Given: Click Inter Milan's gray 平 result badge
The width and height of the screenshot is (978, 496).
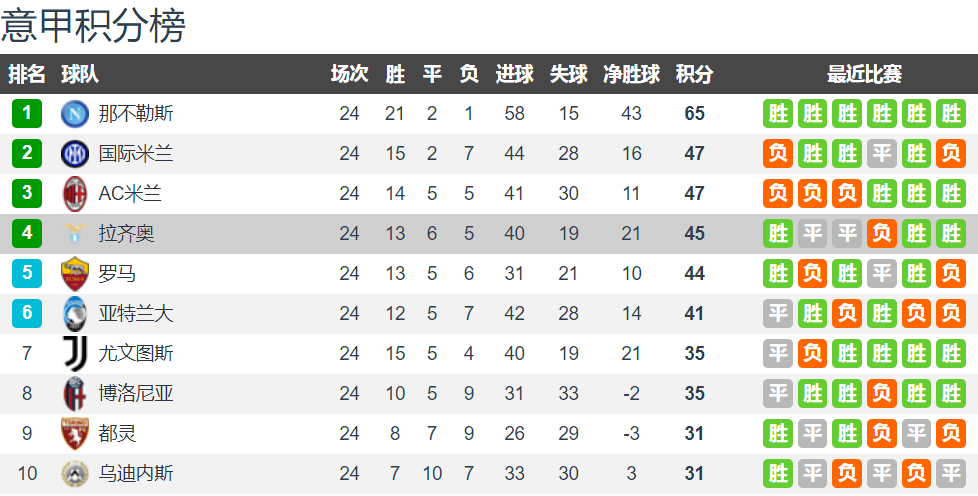Looking at the screenshot, I should click(881, 153).
